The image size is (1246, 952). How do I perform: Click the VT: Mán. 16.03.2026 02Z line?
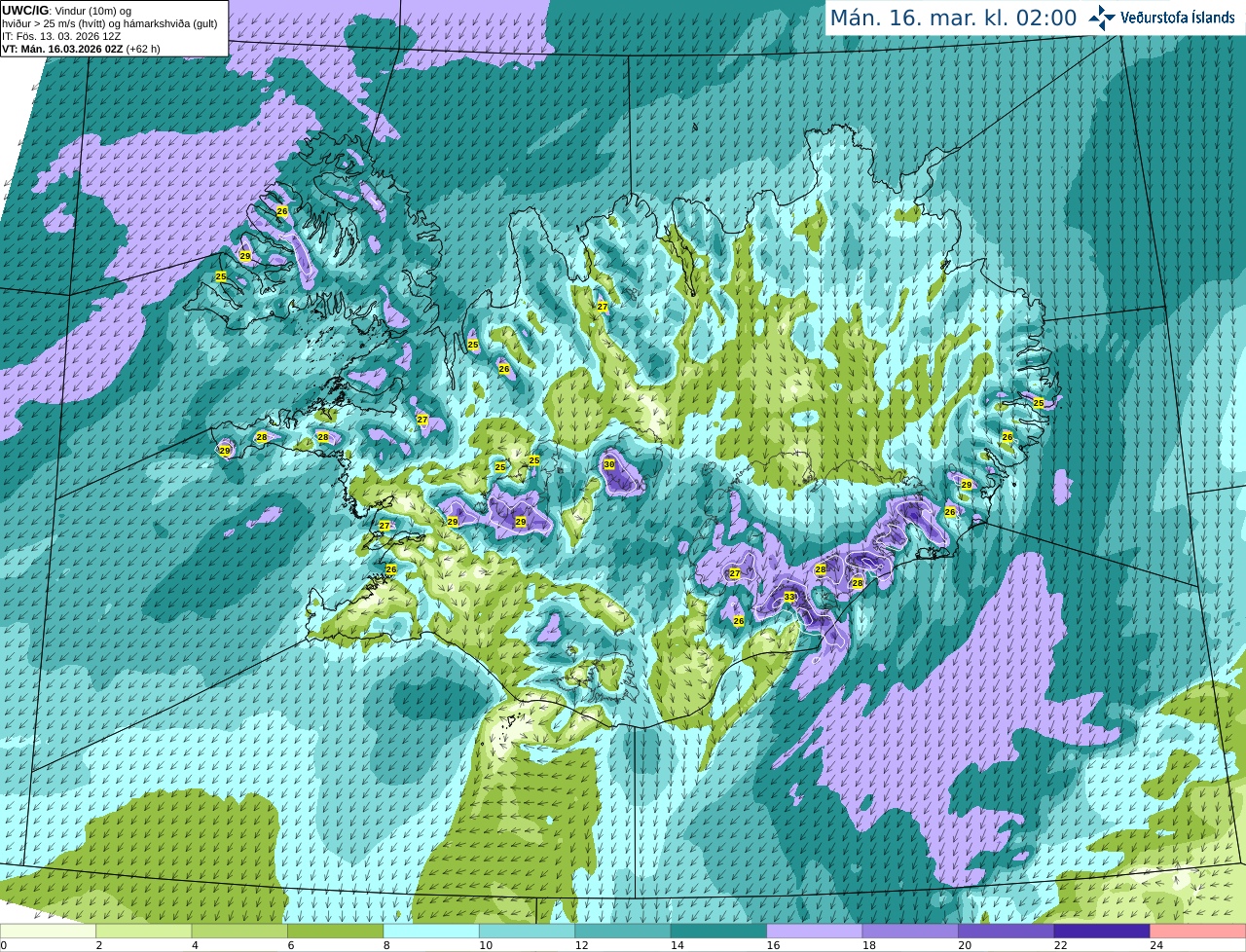click(81, 49)
